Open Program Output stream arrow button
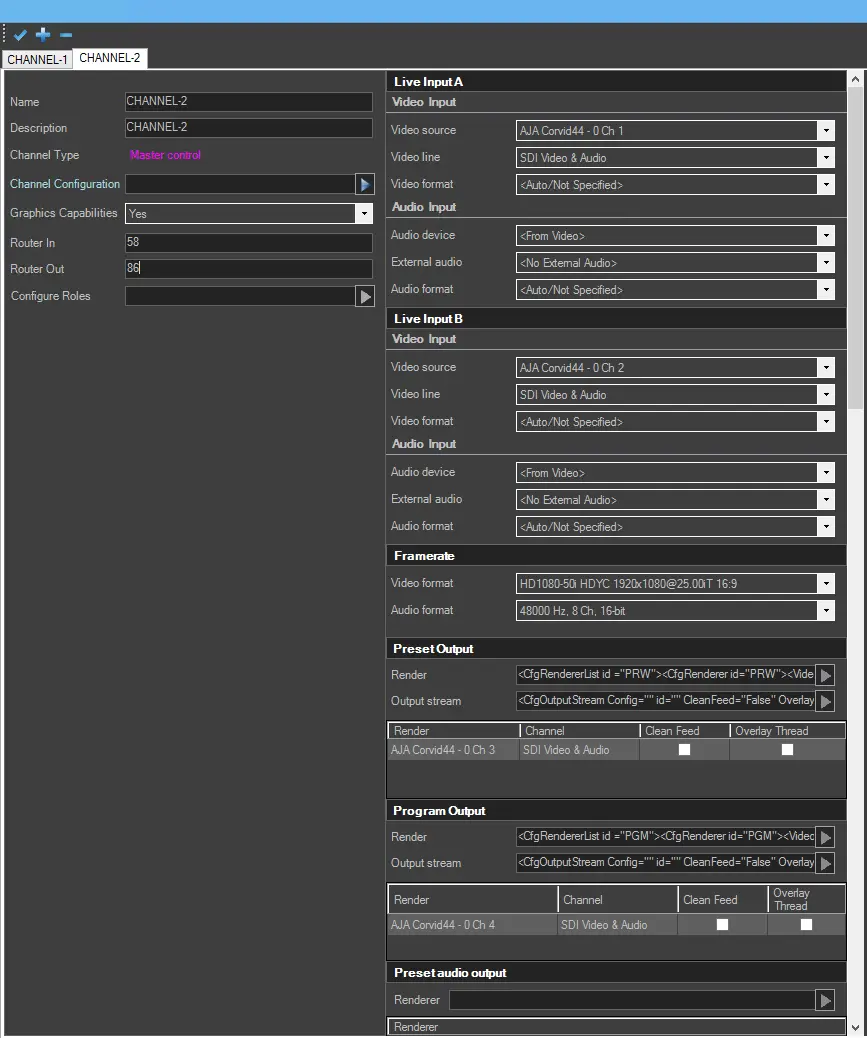The width and height of the screenshot is (867, 1038). coord(826,863)
